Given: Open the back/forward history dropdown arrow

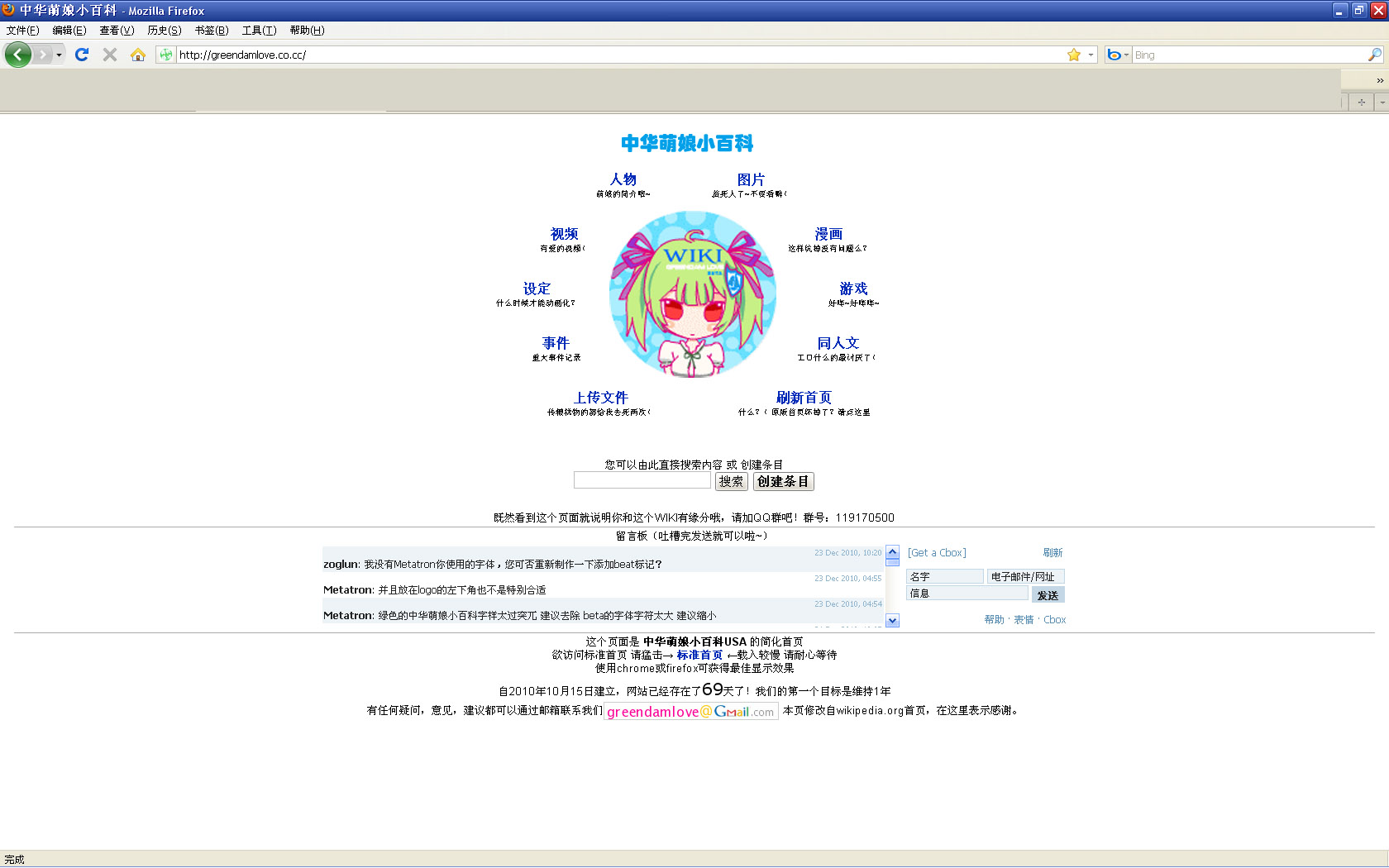Looking at the screenshot, I should point(59,55).
